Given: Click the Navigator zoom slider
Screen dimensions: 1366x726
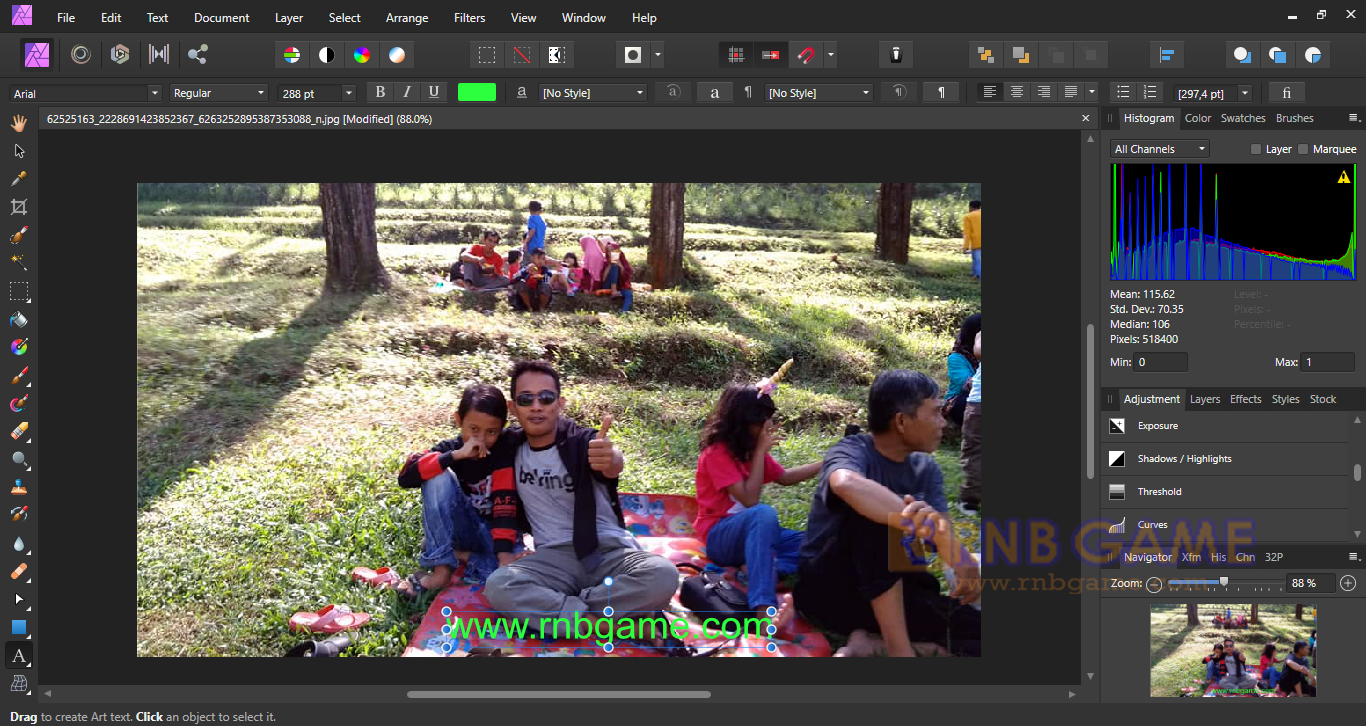Looking at the screenshot, I should point(1224,582).
